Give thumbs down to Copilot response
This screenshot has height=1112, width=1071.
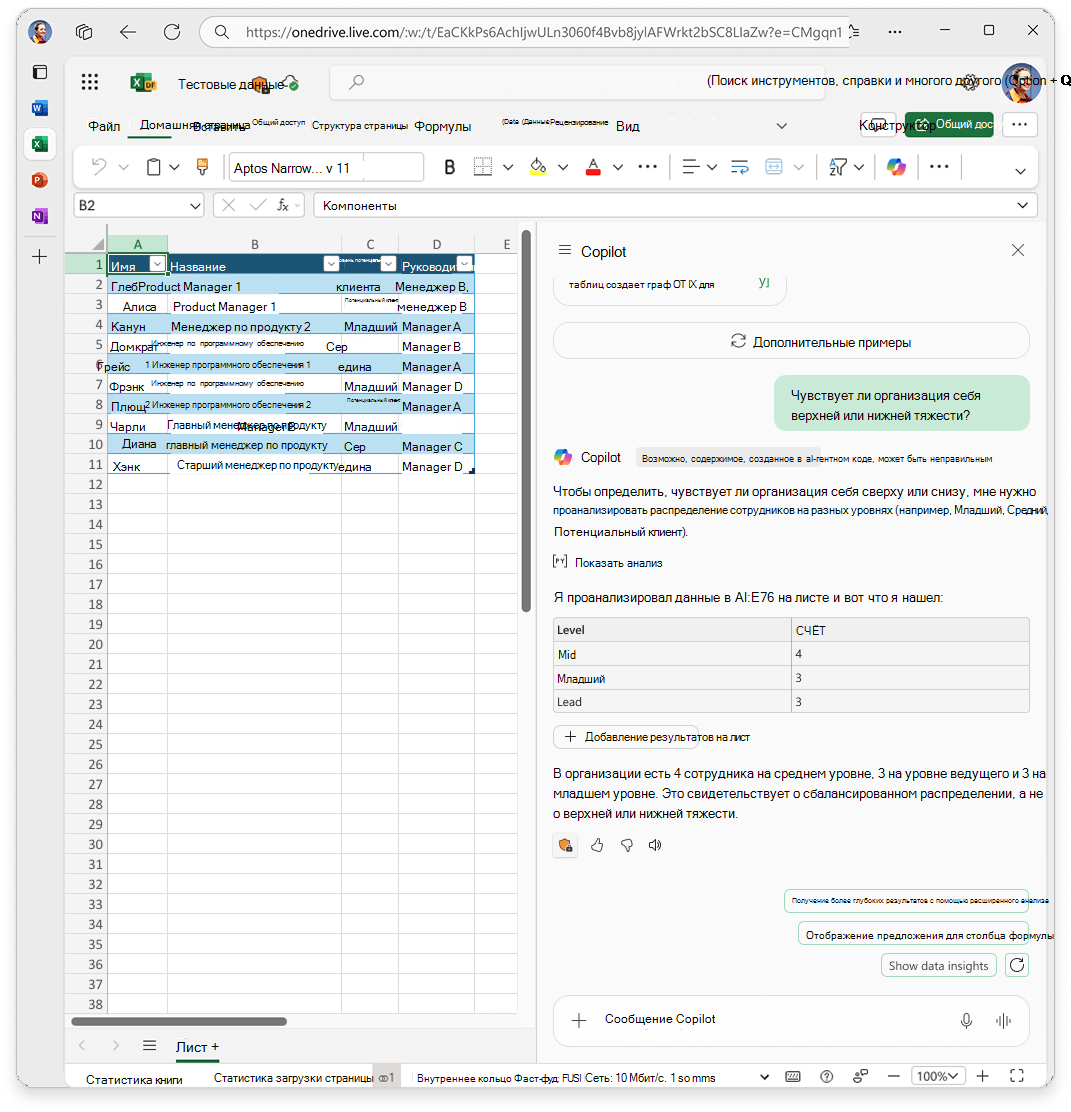click(627, 845)
